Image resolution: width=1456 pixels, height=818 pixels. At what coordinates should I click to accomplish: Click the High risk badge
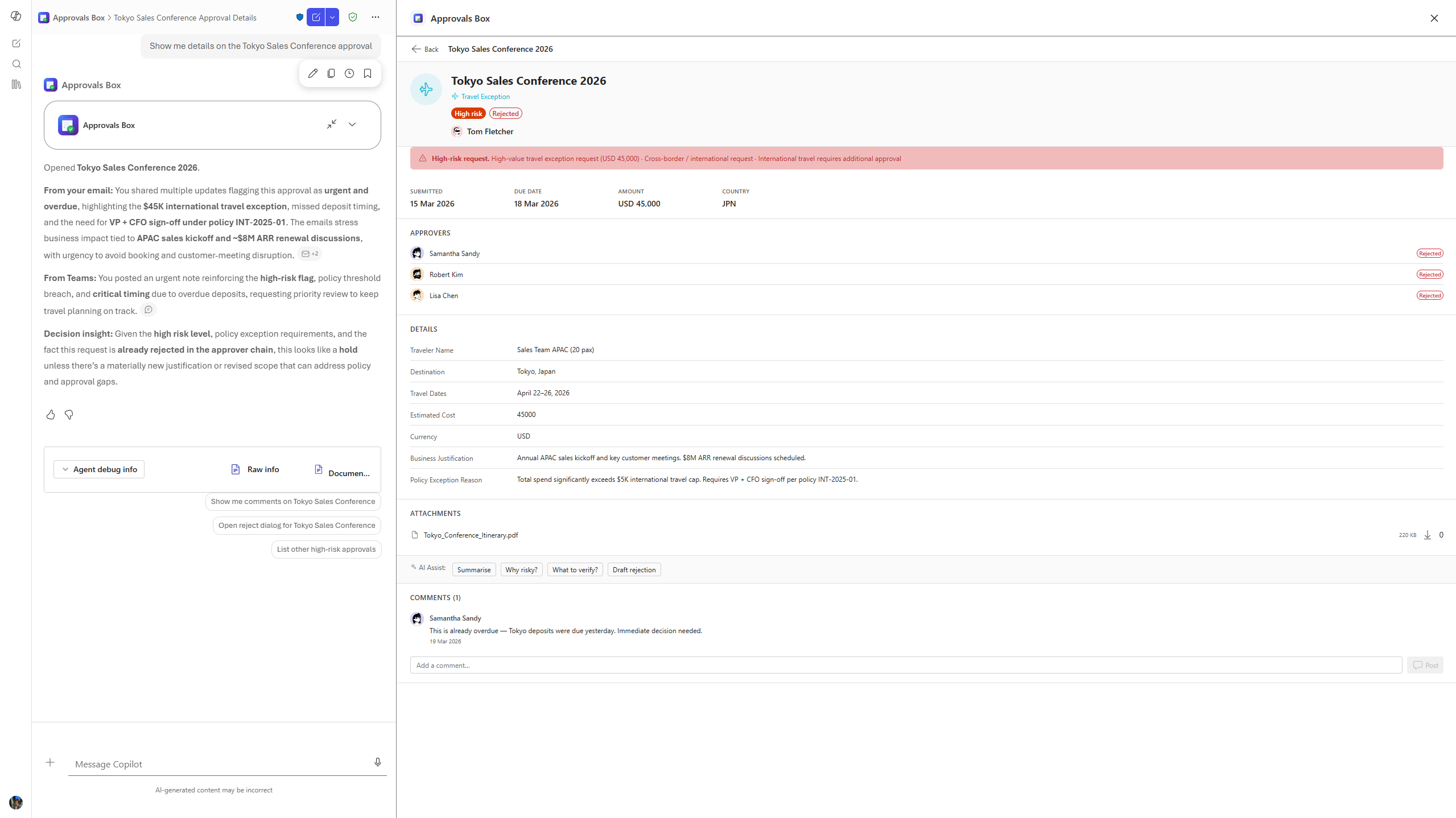(468, 113)
